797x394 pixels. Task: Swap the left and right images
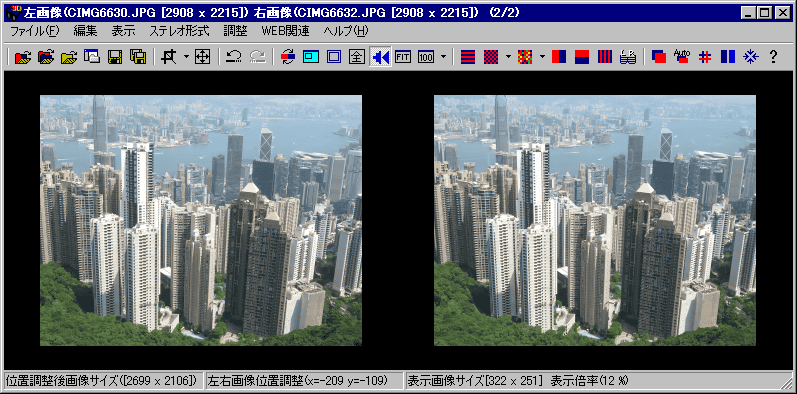[287, 57]
